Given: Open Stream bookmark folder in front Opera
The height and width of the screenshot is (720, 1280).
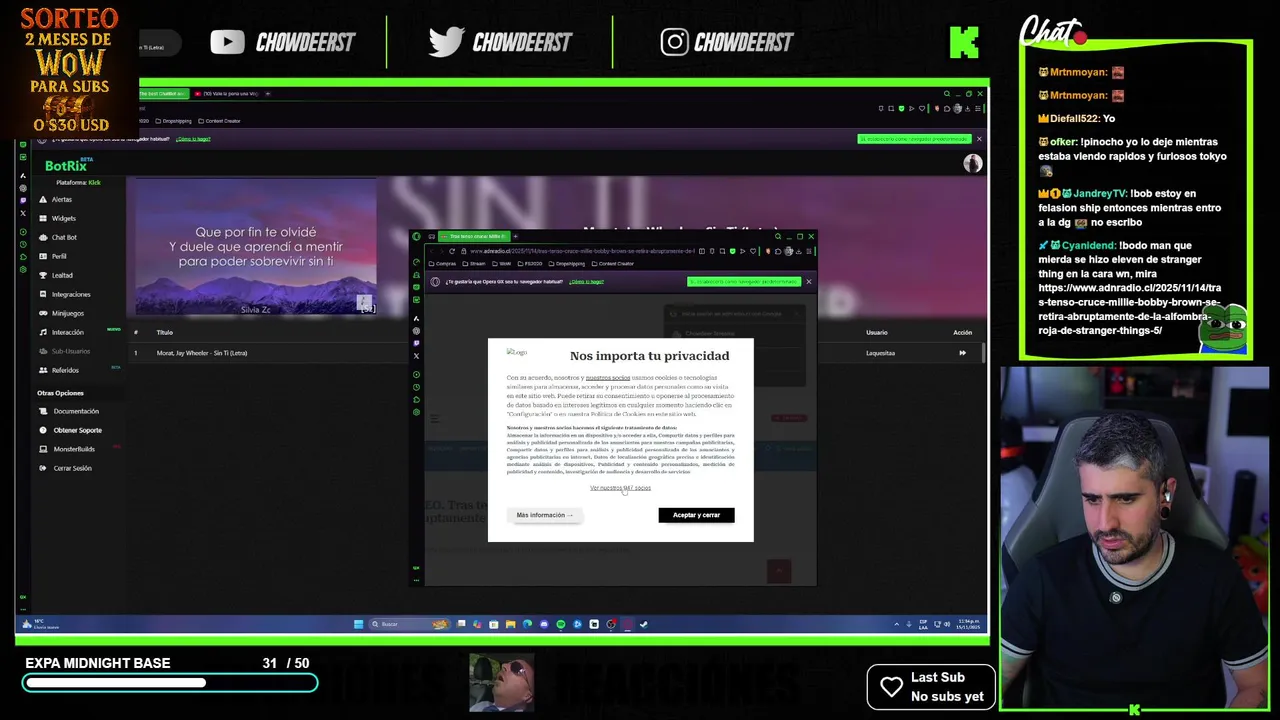Looking at the screenshot, I should (x=474, y=264).
